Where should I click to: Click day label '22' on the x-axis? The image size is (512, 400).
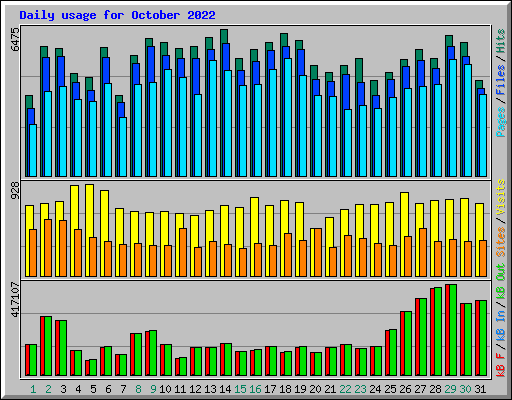(345, 389)
